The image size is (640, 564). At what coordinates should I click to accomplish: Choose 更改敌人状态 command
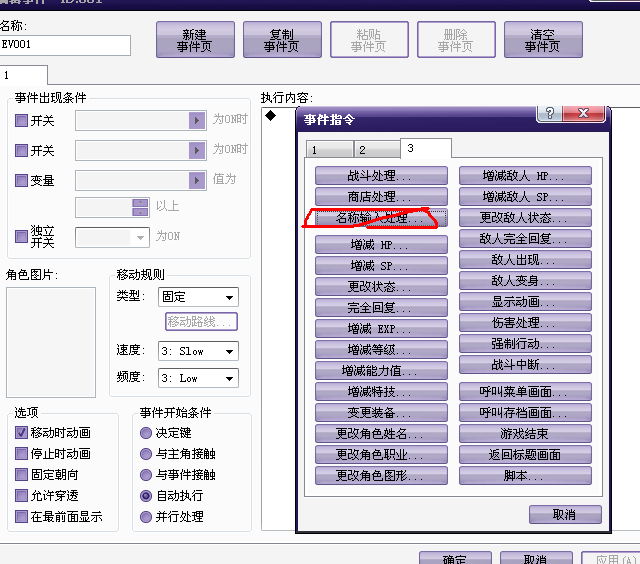click(525, 218)
